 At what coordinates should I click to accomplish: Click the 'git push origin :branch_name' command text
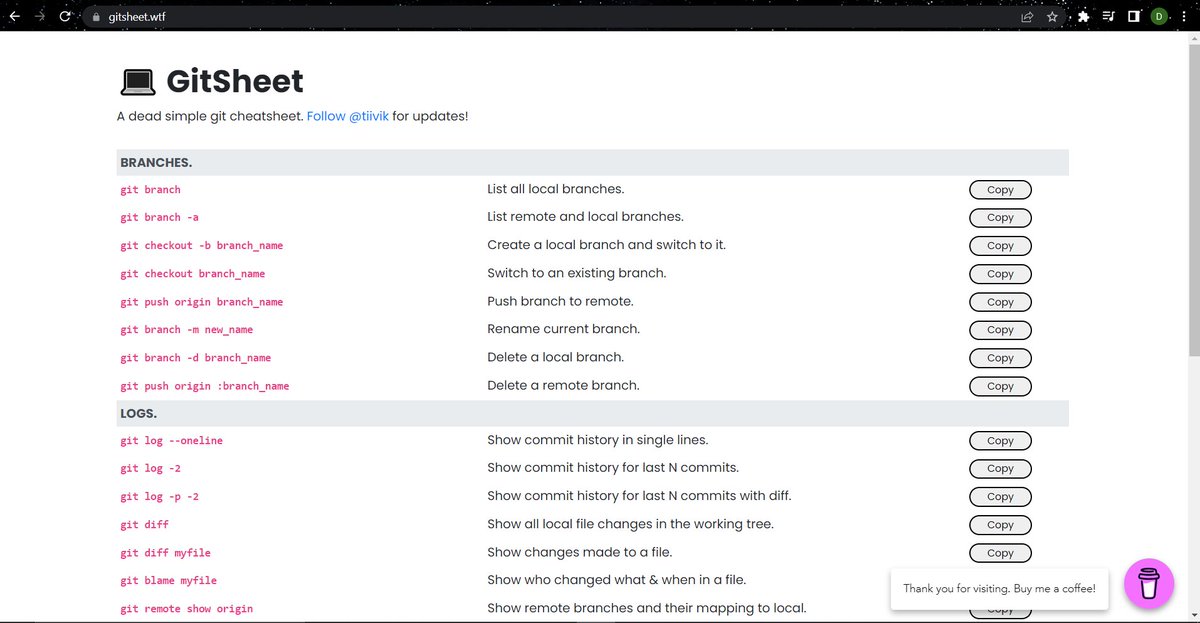point(205,385)
